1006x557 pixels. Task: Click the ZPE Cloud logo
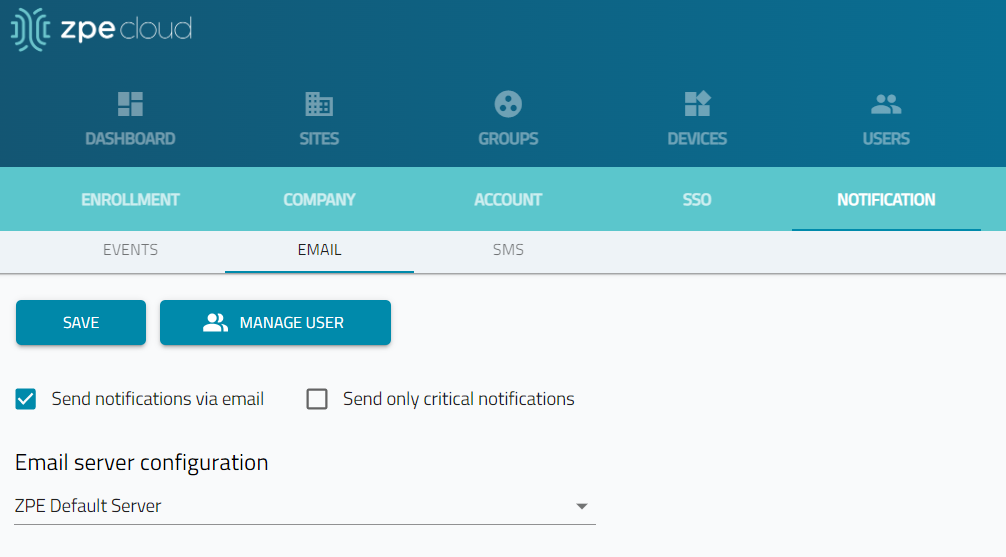(101, 30)
